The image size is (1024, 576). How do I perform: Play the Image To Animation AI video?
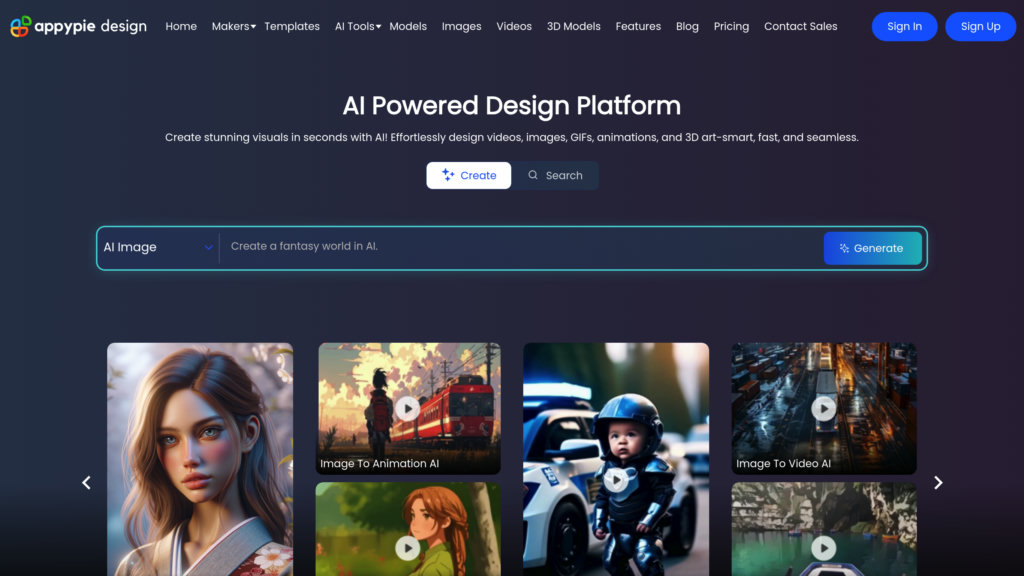408,408
